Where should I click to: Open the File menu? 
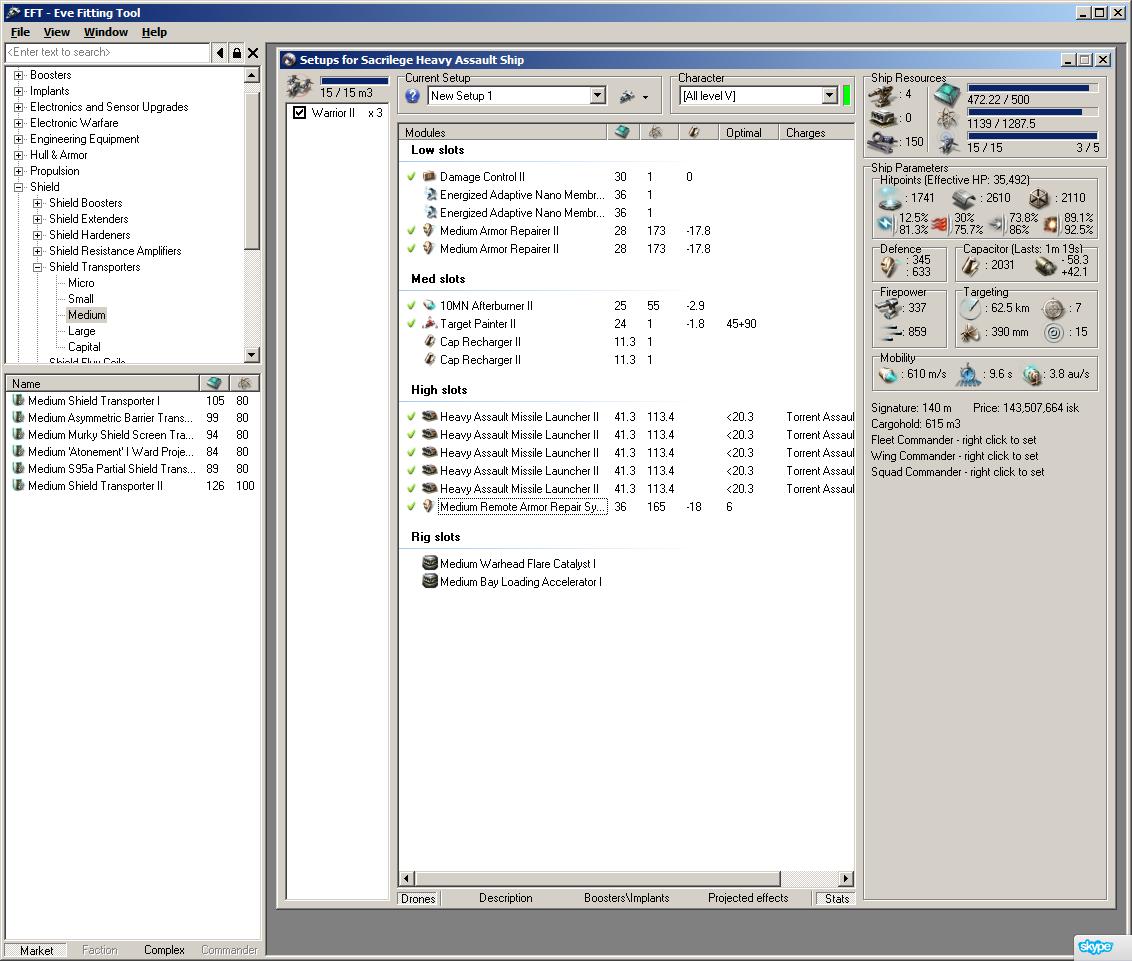(x=20, y=32)
